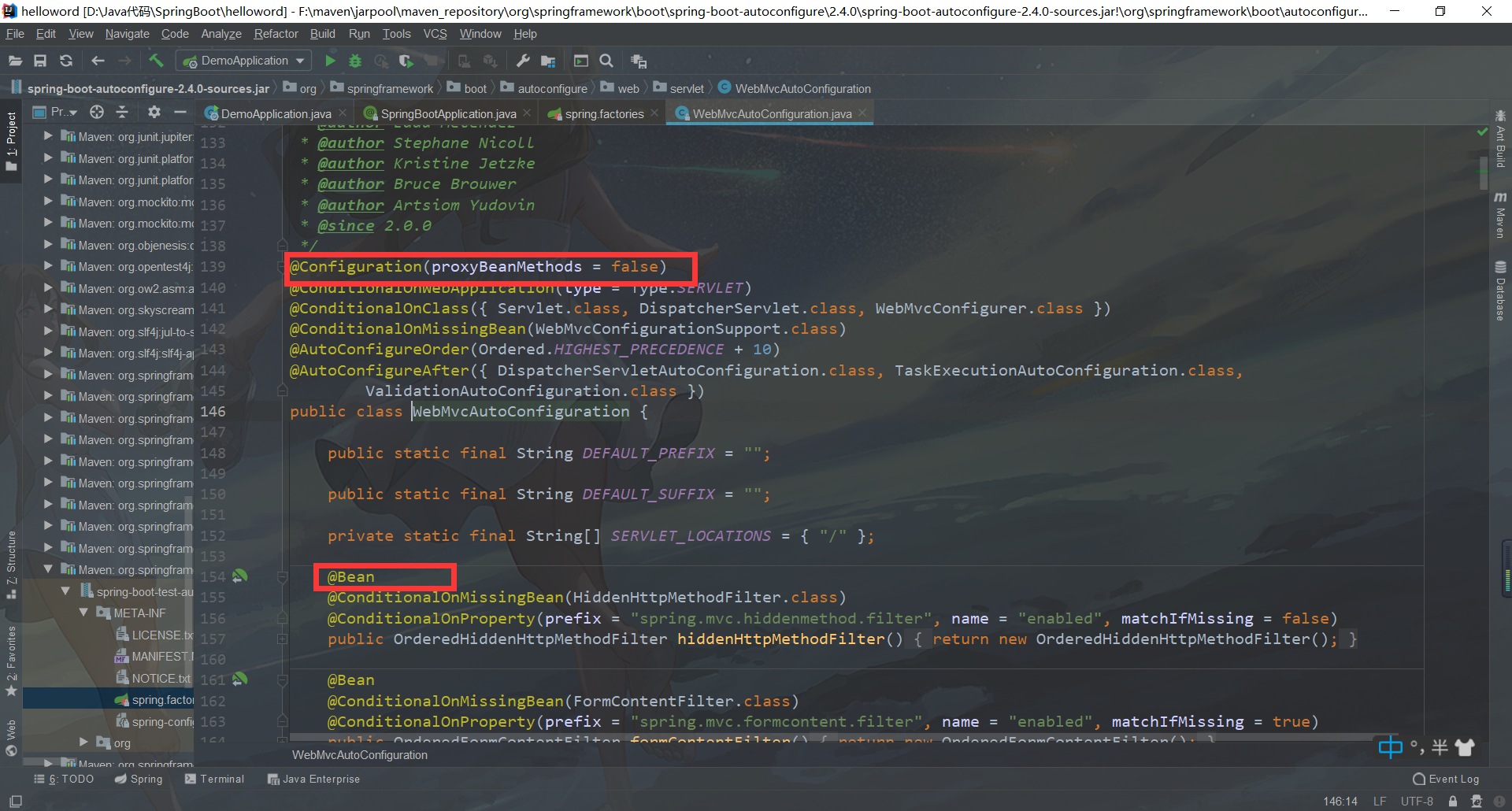Click the Spring bean gutter icon on line 161
This screenshot has width=1512, height=811.
coord(240,679)
